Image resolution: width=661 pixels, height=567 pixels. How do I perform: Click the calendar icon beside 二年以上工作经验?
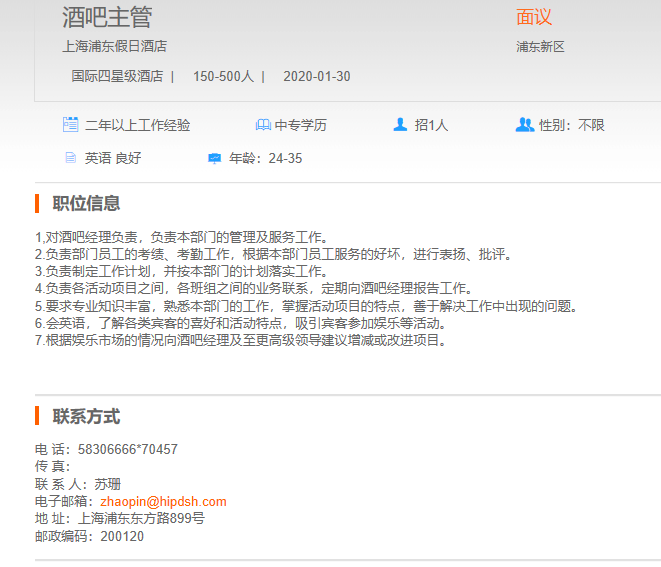71,125
